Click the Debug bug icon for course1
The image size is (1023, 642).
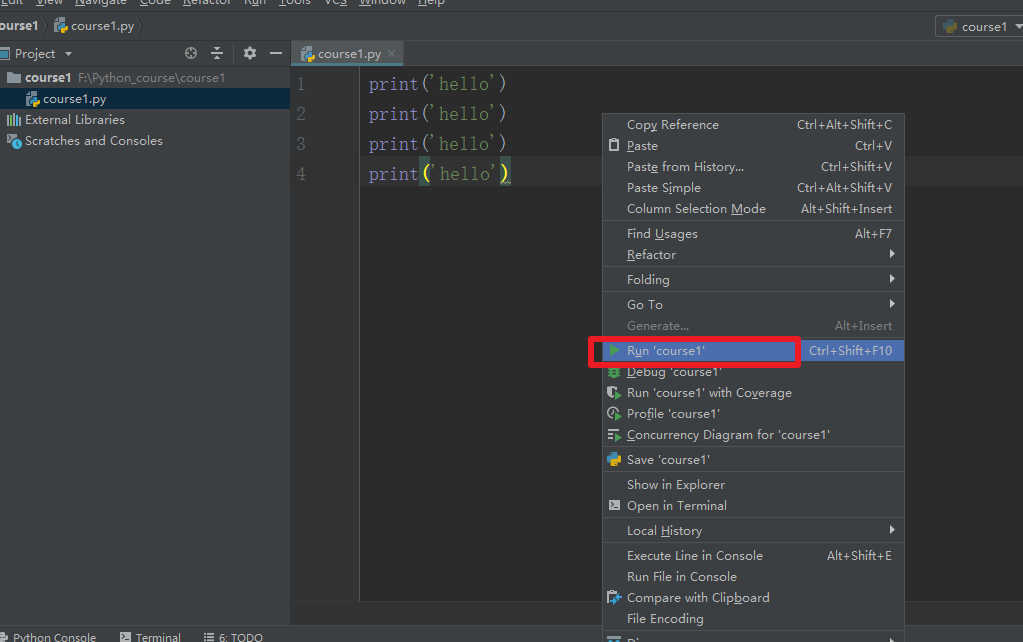point(614,373)
